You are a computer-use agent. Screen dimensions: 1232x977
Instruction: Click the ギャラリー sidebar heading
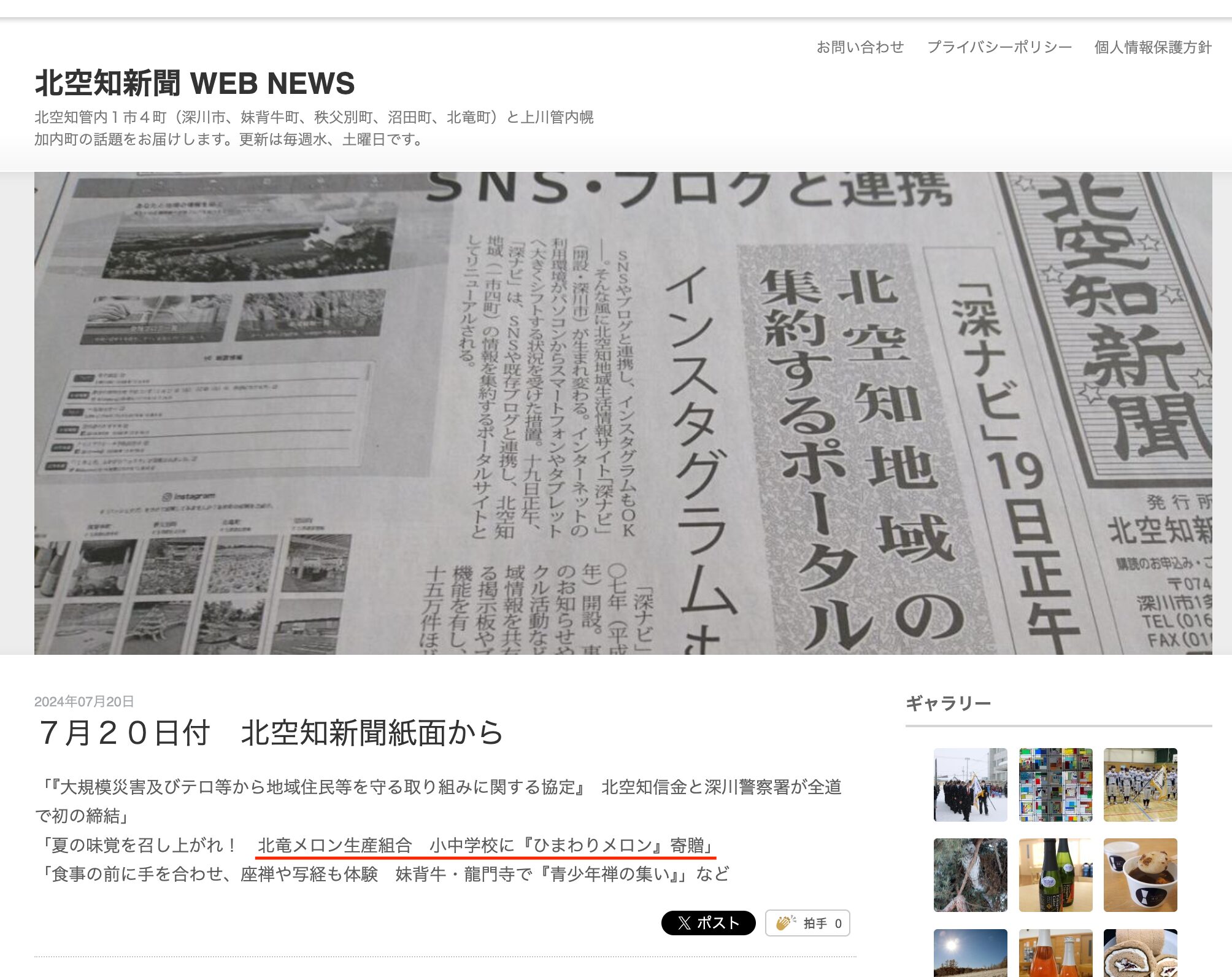(x=948, y=703)
